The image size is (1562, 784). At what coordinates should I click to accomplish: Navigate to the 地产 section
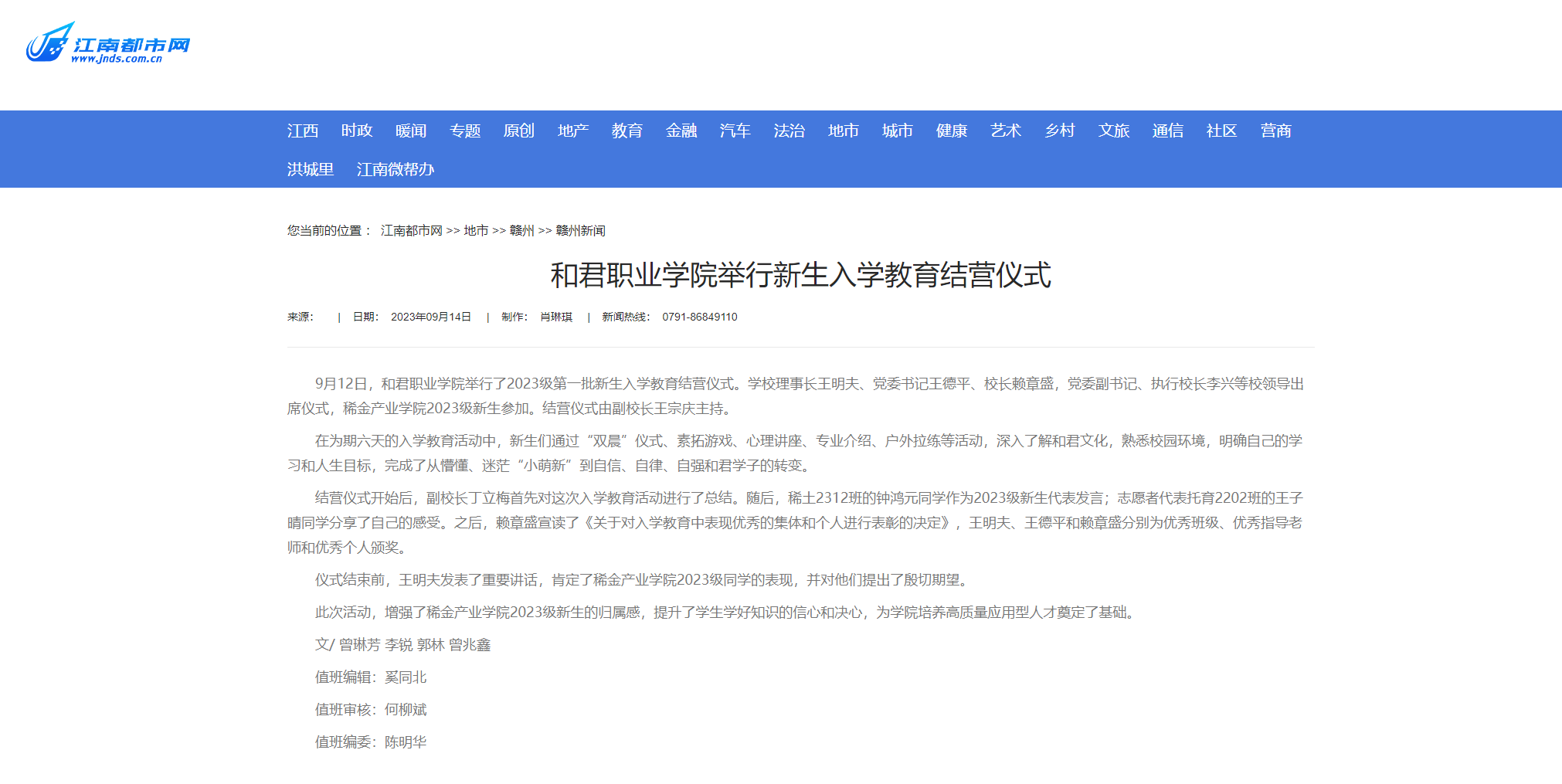click(x=573, y=131)
